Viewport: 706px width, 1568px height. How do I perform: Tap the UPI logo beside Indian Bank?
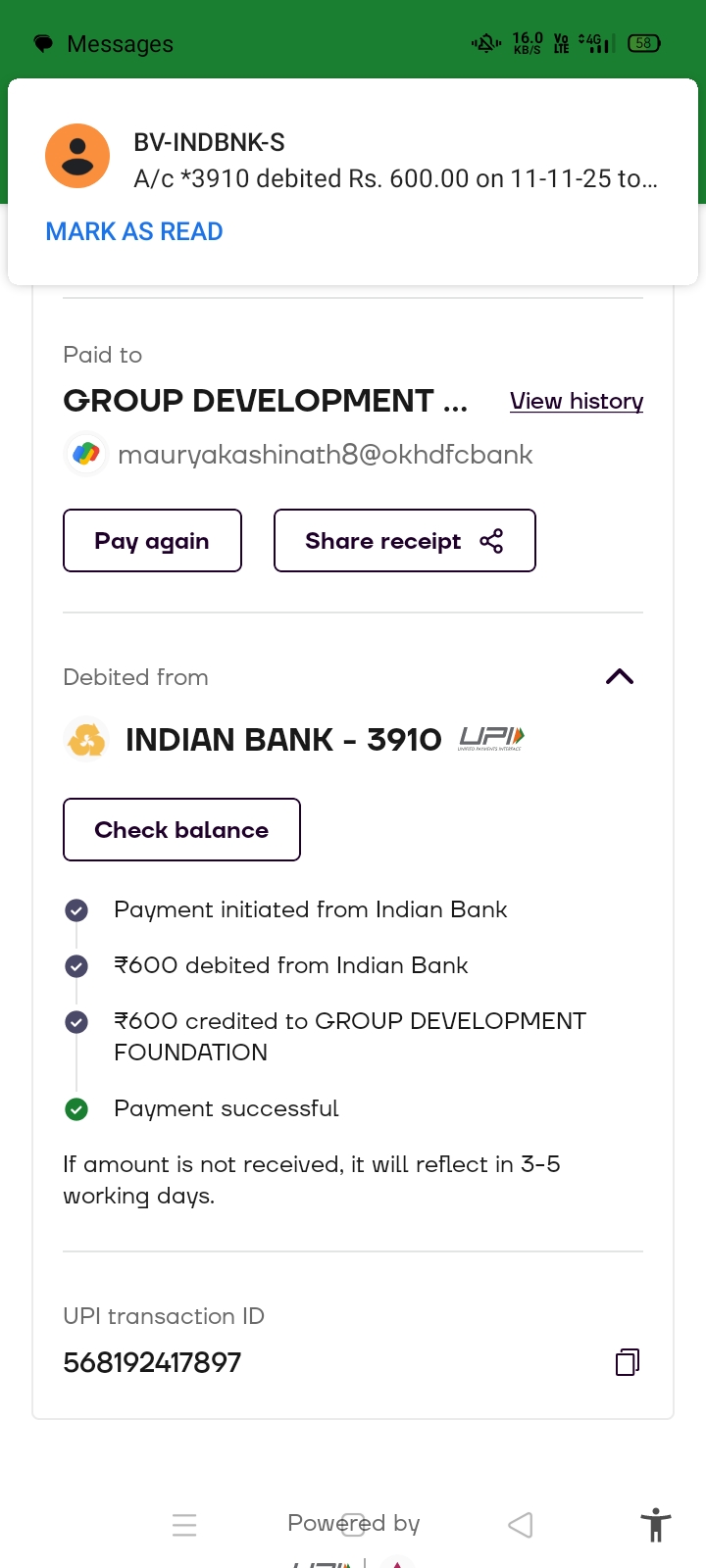coord(491,739)
